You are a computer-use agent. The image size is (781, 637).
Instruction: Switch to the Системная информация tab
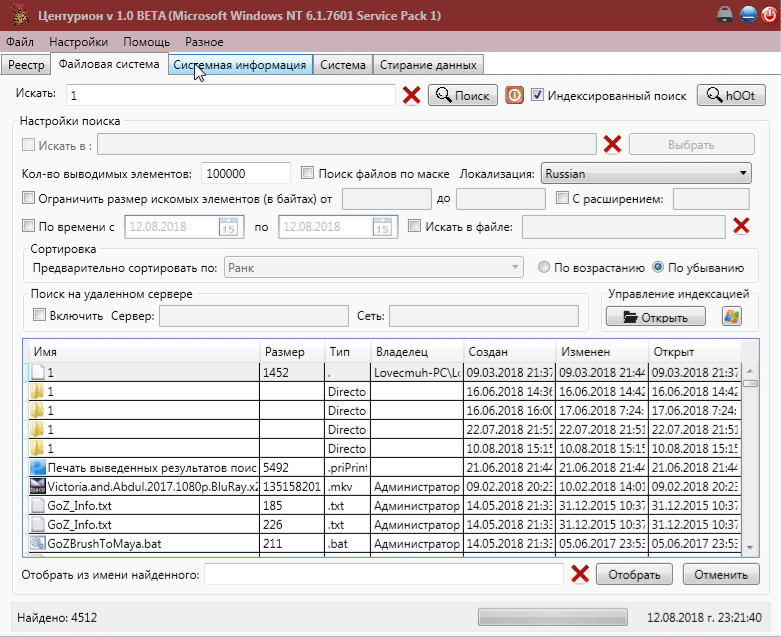[x=240, y=65]
